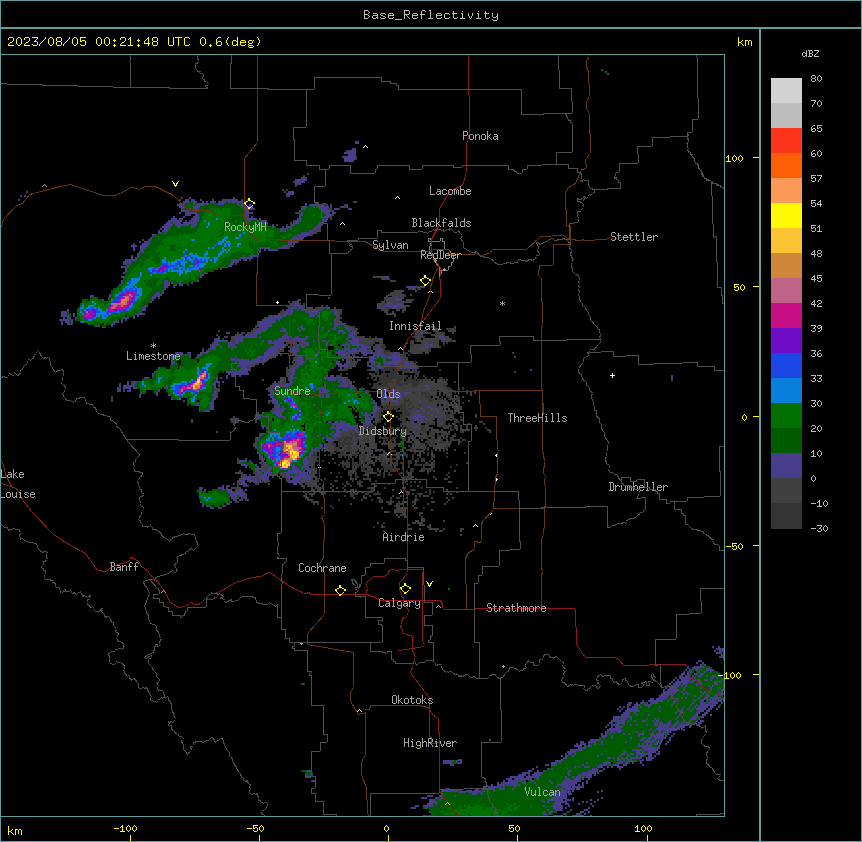This screenshot has height=842, width=862.
Task: Click the Innisfail city label
Action: [x=415, y=326]
